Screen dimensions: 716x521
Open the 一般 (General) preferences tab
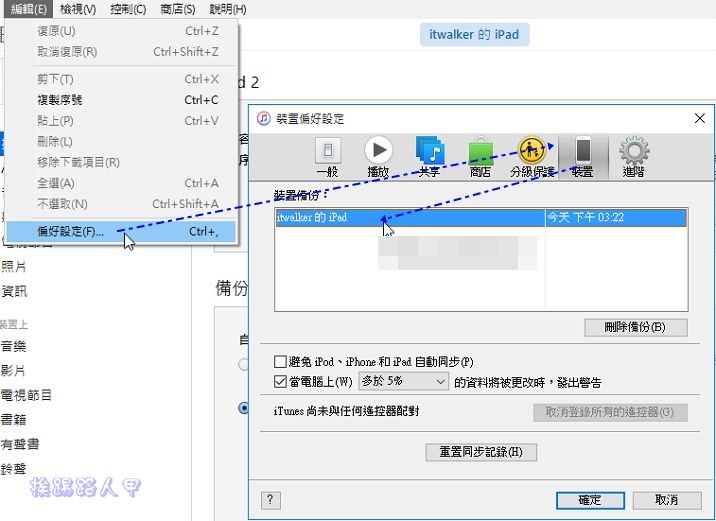327,157
